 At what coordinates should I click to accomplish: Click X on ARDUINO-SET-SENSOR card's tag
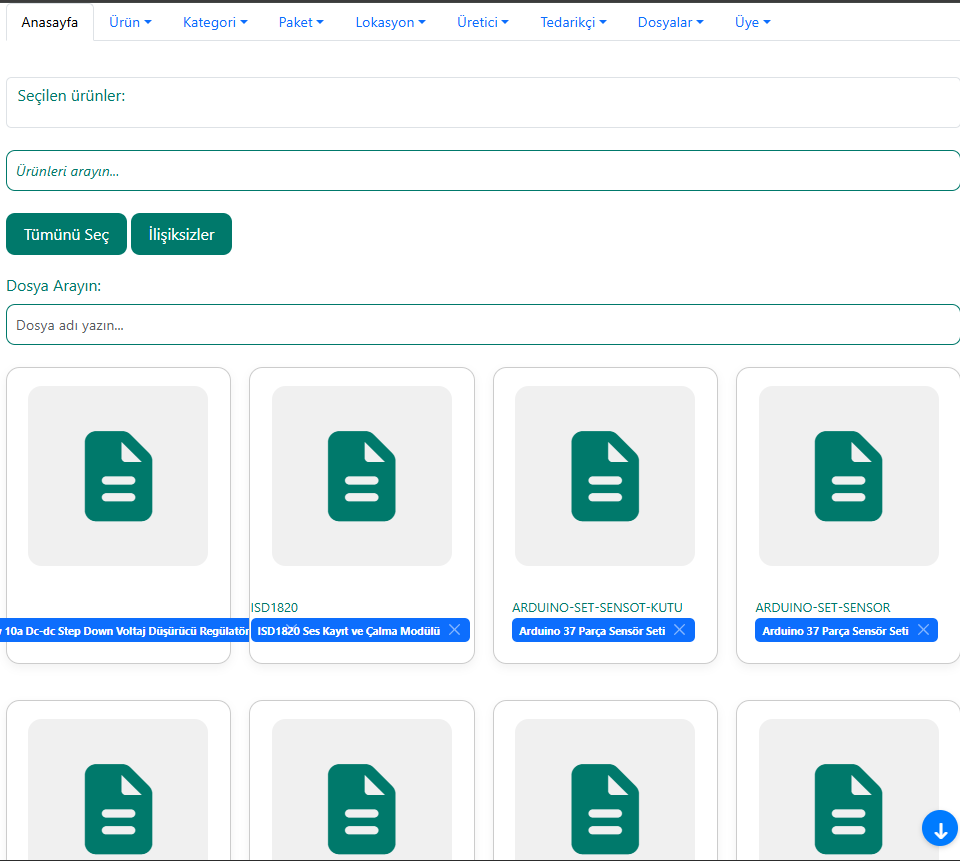coord(923,630)
